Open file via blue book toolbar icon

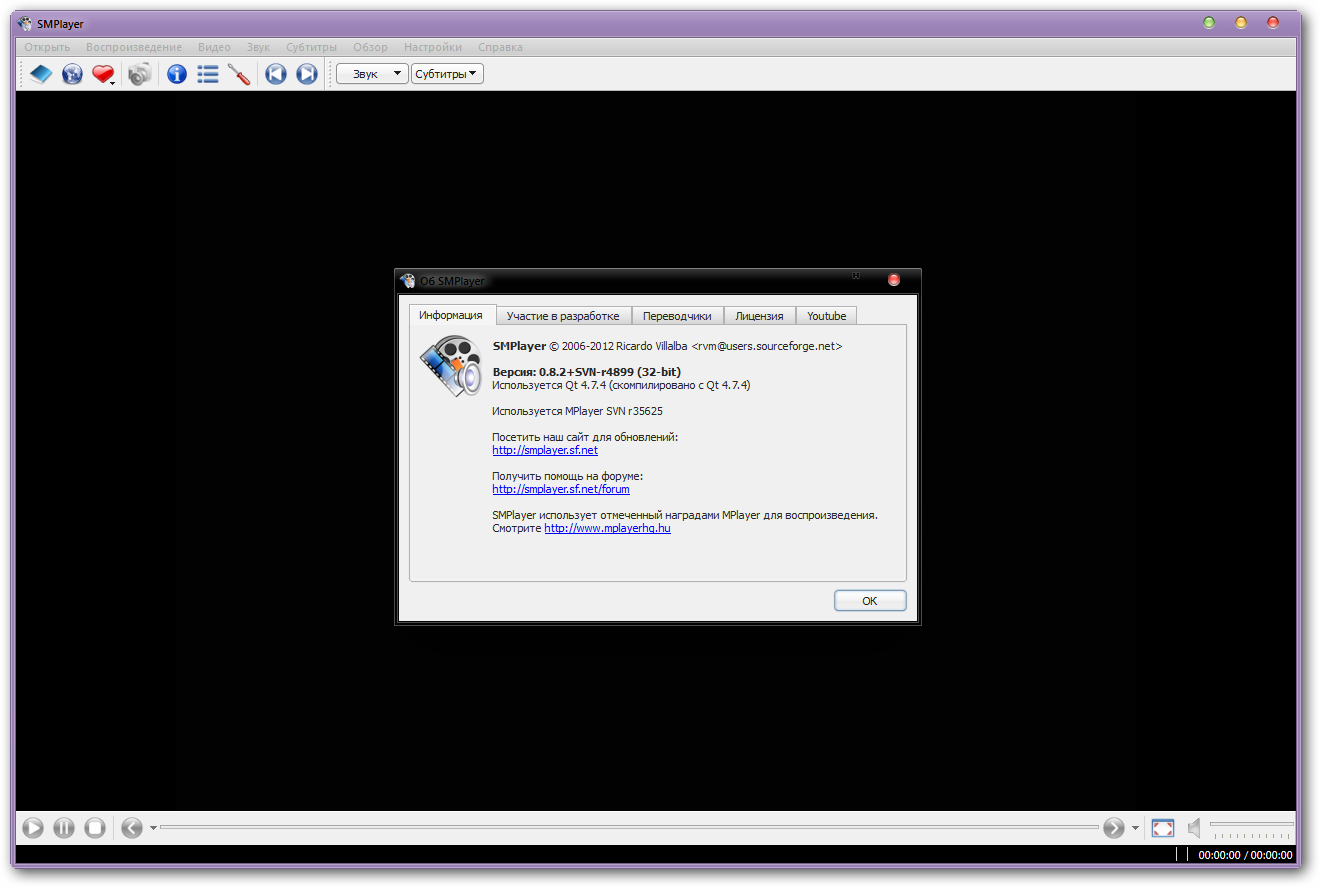coord(40,74)
